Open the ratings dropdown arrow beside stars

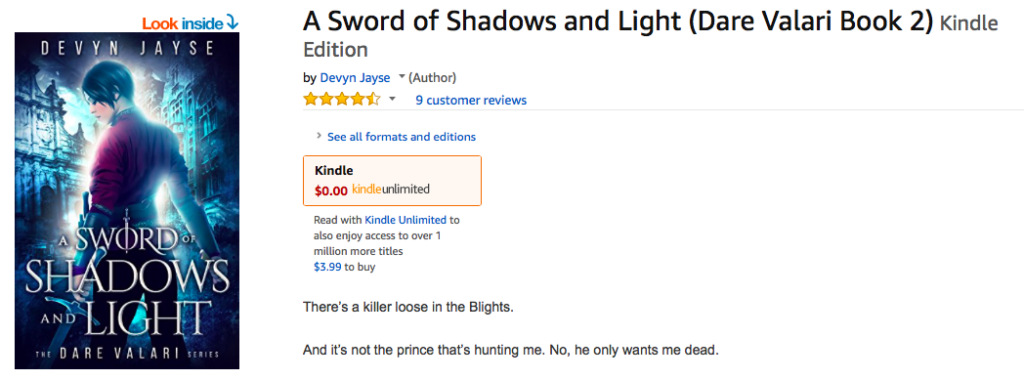392,99
